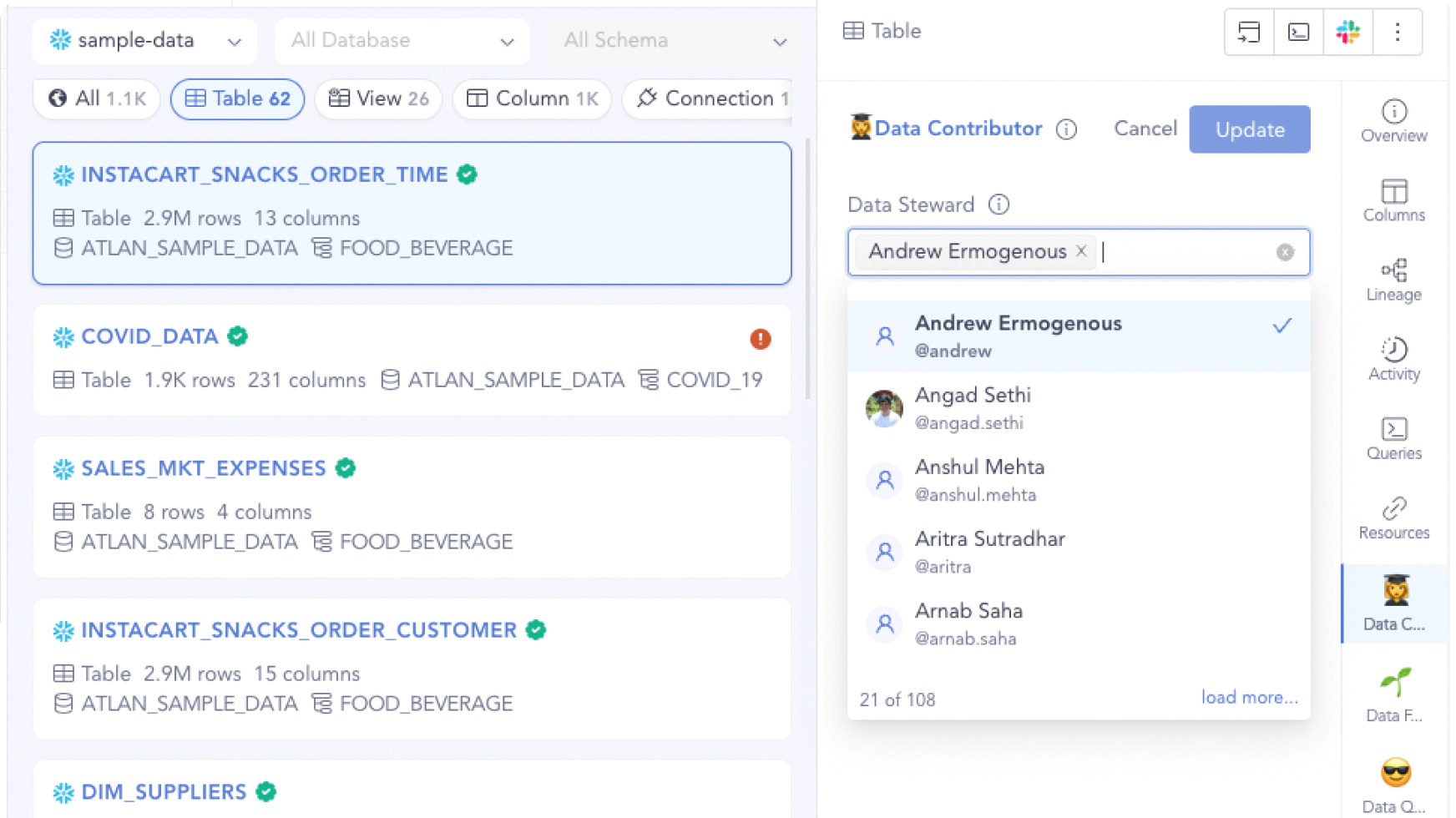Open the sample-data connection dropdown

144,41
